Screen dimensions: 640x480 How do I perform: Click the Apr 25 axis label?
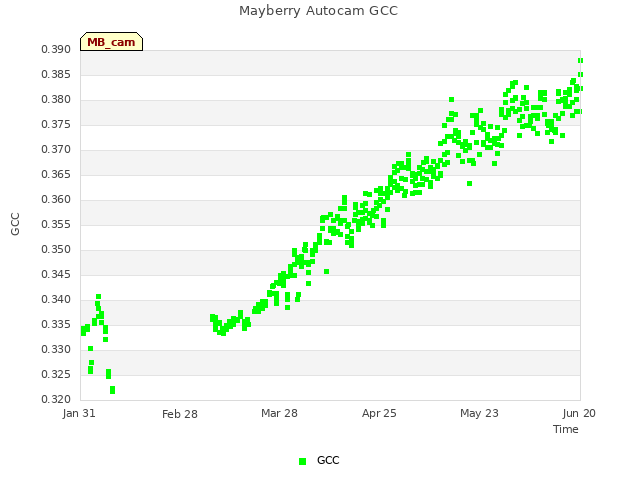tap(379, 413)
